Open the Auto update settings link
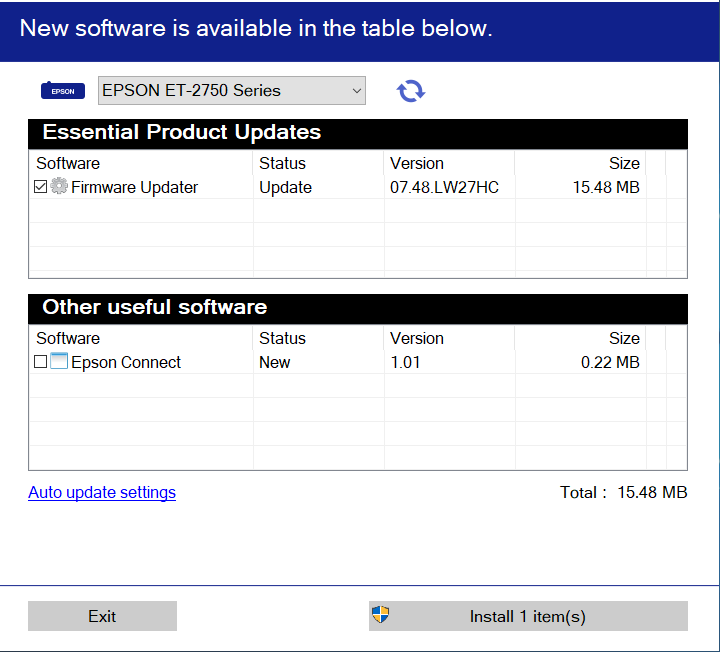The height and width of the screenshot is (652, 720). (x=102, y=492)
